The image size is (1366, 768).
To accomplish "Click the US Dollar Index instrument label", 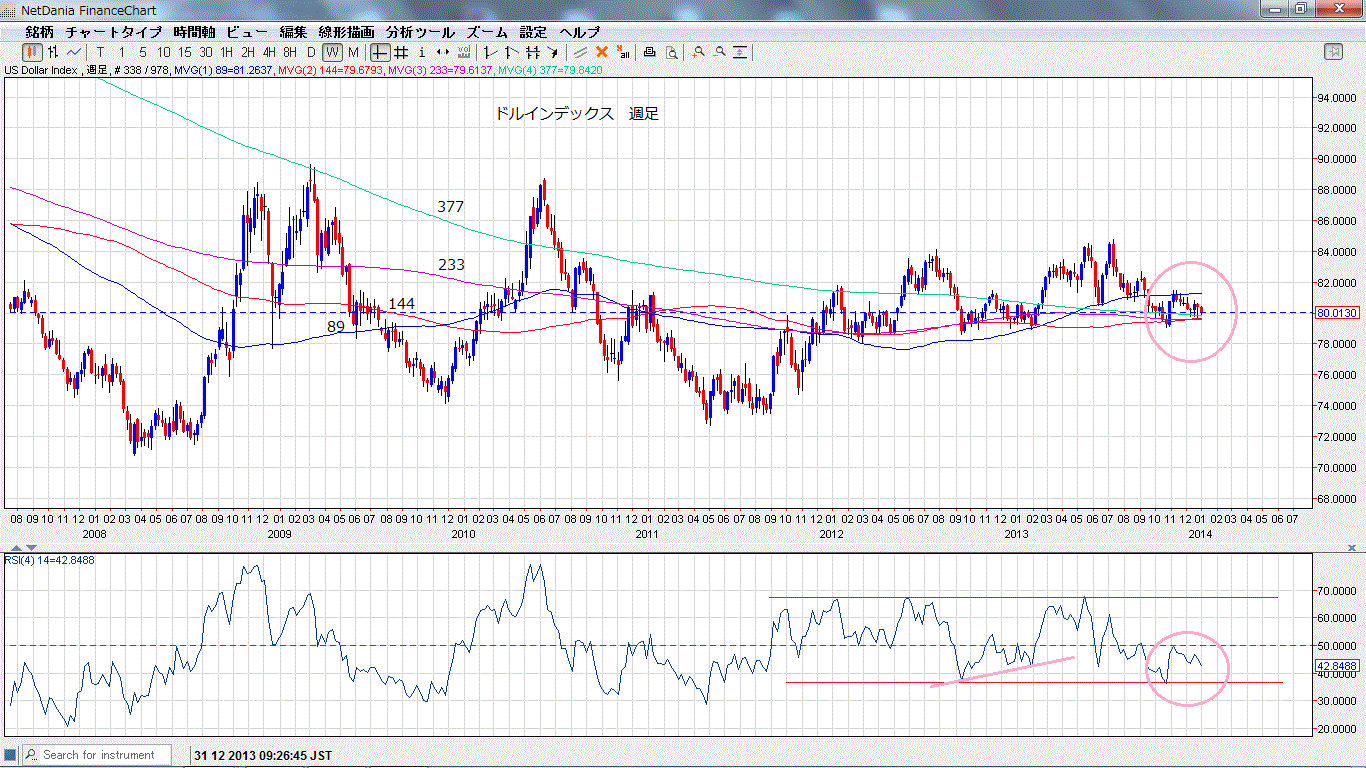I will coord(43,70).
